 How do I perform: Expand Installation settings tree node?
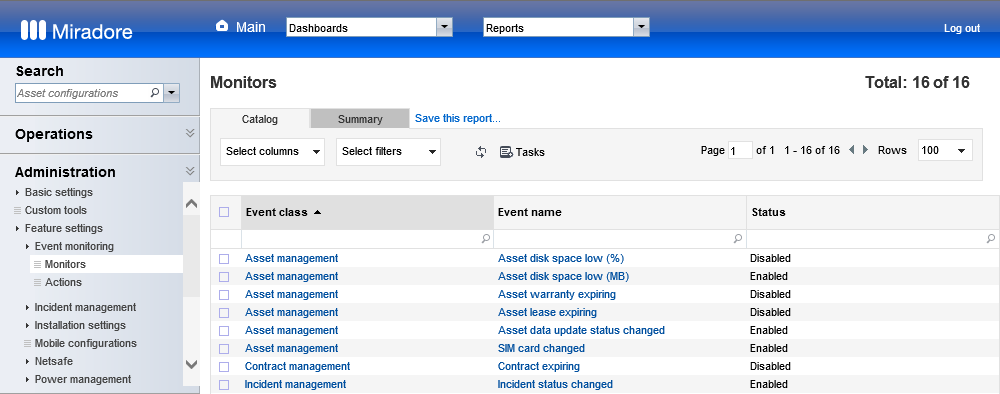(x=27, y=325)
